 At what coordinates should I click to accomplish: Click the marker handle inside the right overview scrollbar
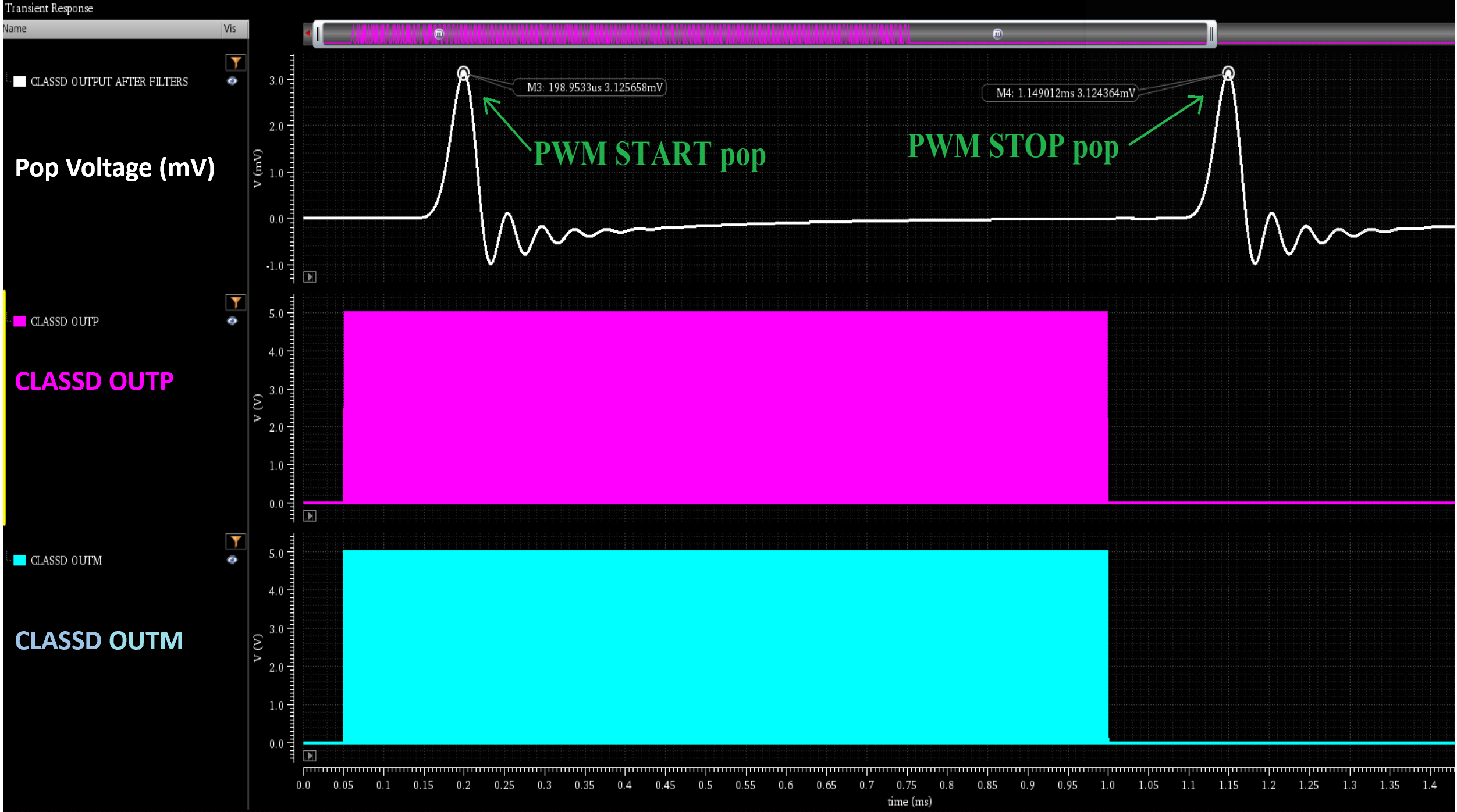click(1211, 34)
